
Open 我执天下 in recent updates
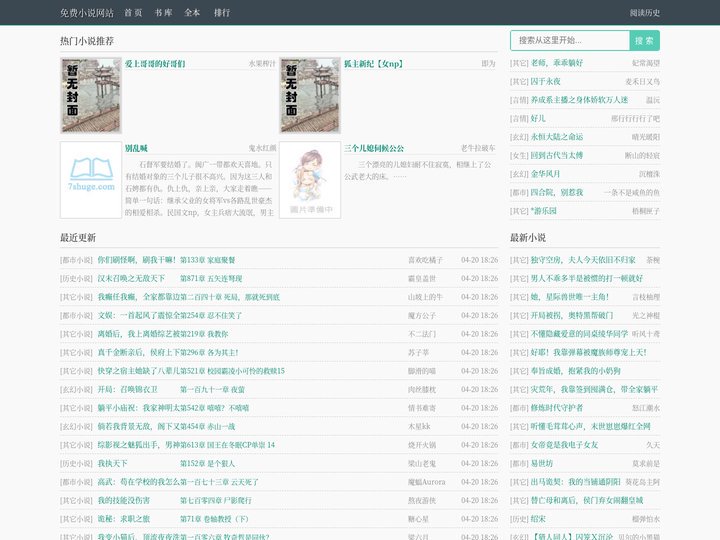coord(112,463)
